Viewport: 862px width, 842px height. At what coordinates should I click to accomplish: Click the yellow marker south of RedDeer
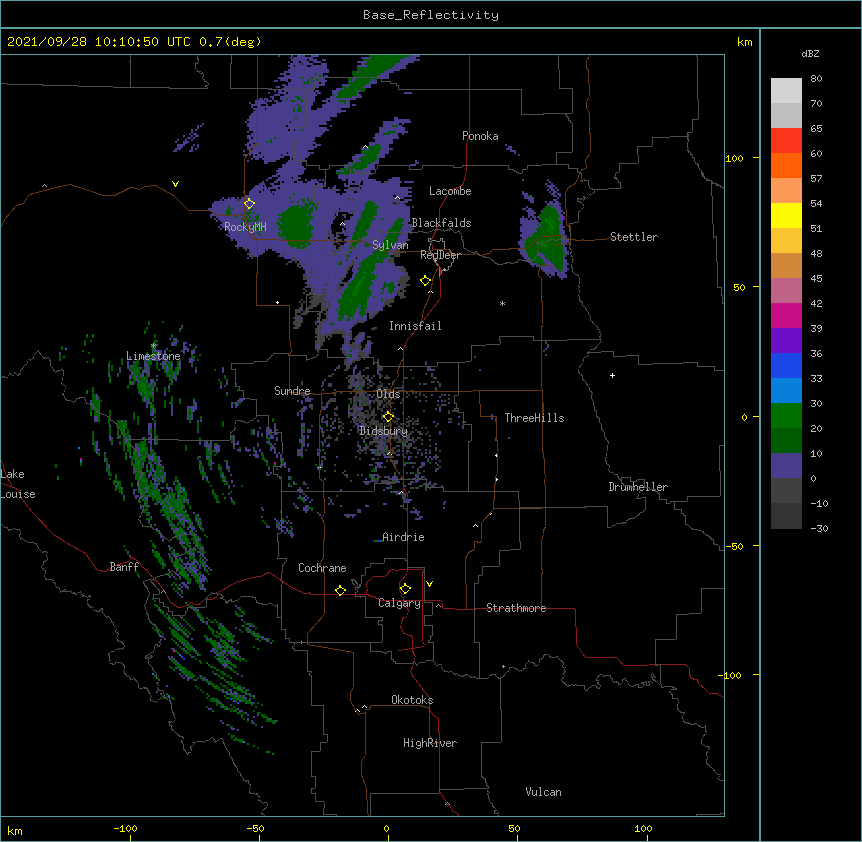426,281
